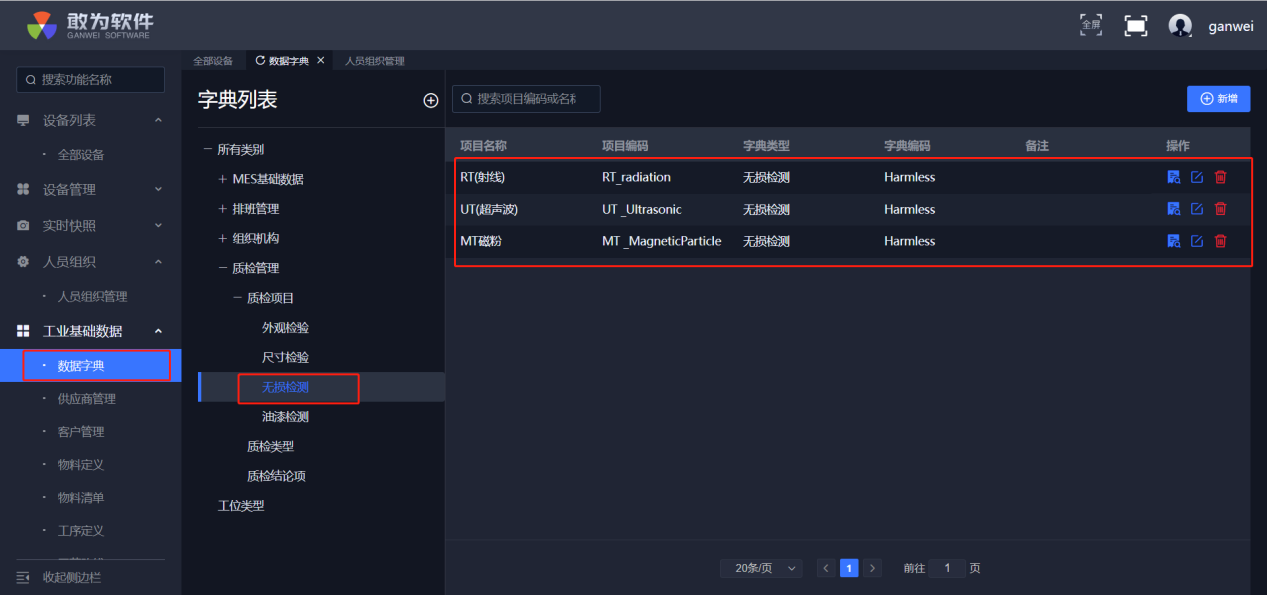Image resolution: width=1267 pixels, height=595 pixels.
Task: Click the screen expand frame icon
Action: 1136,26
